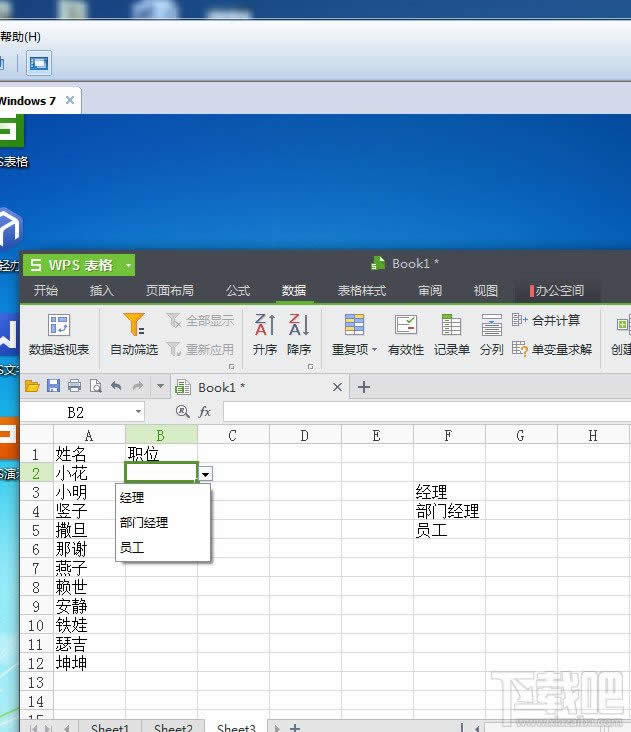The height and width of the screenshot is (732, 631).
Task: Click the fullscreen icon in VM toolbar
Action: coord(39,63)
